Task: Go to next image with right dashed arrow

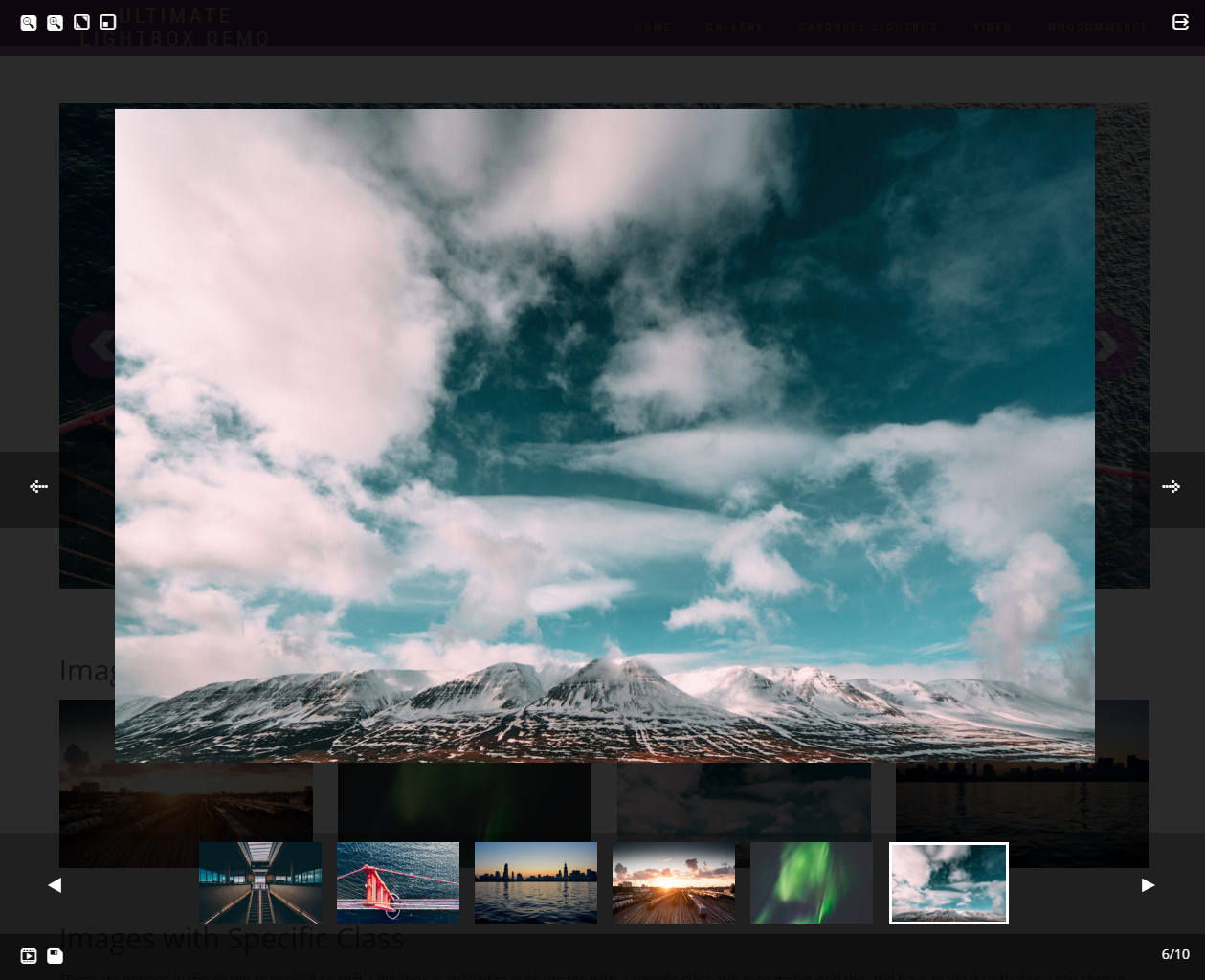Action: click(x=1172, y=487)
